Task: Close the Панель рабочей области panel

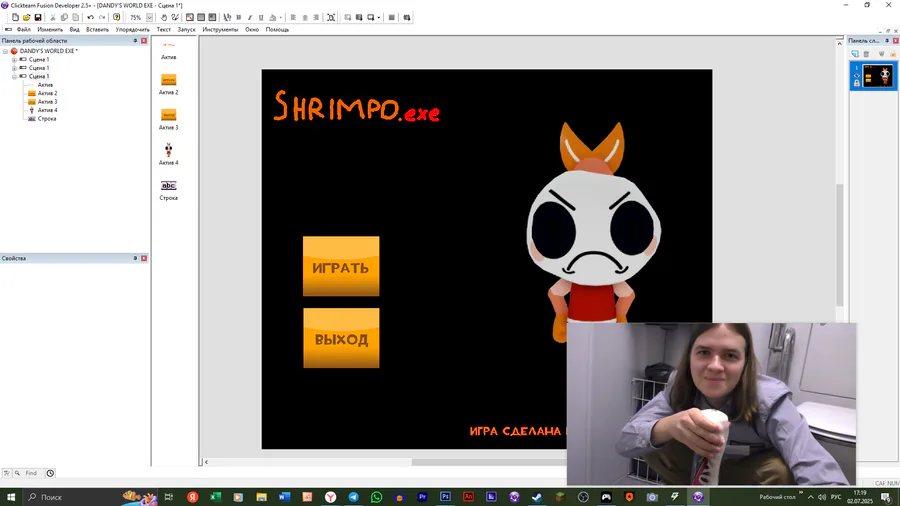Action: click(144, 41)
